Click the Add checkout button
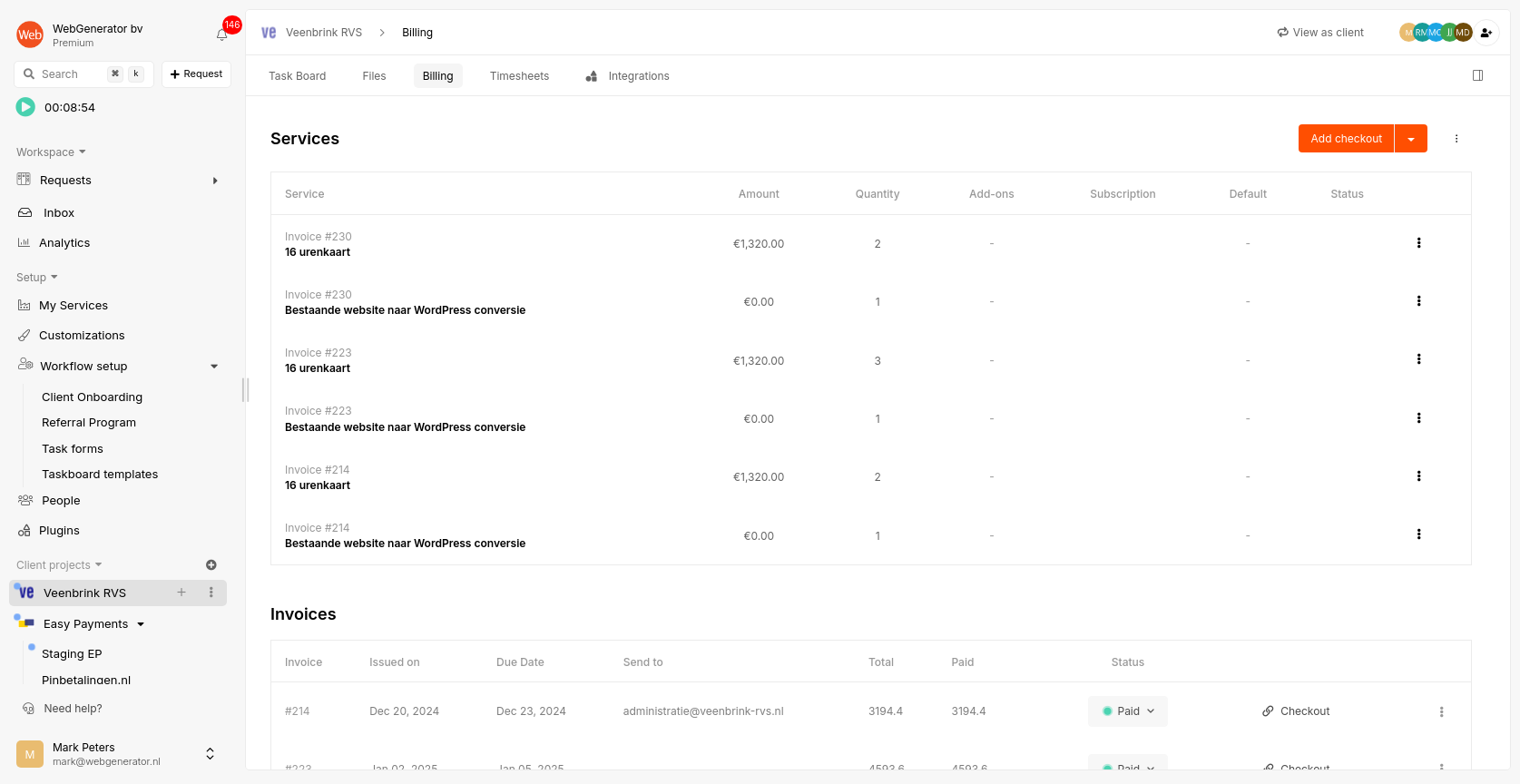This screenshot has width=1520, height=784. coord(1346,139)
